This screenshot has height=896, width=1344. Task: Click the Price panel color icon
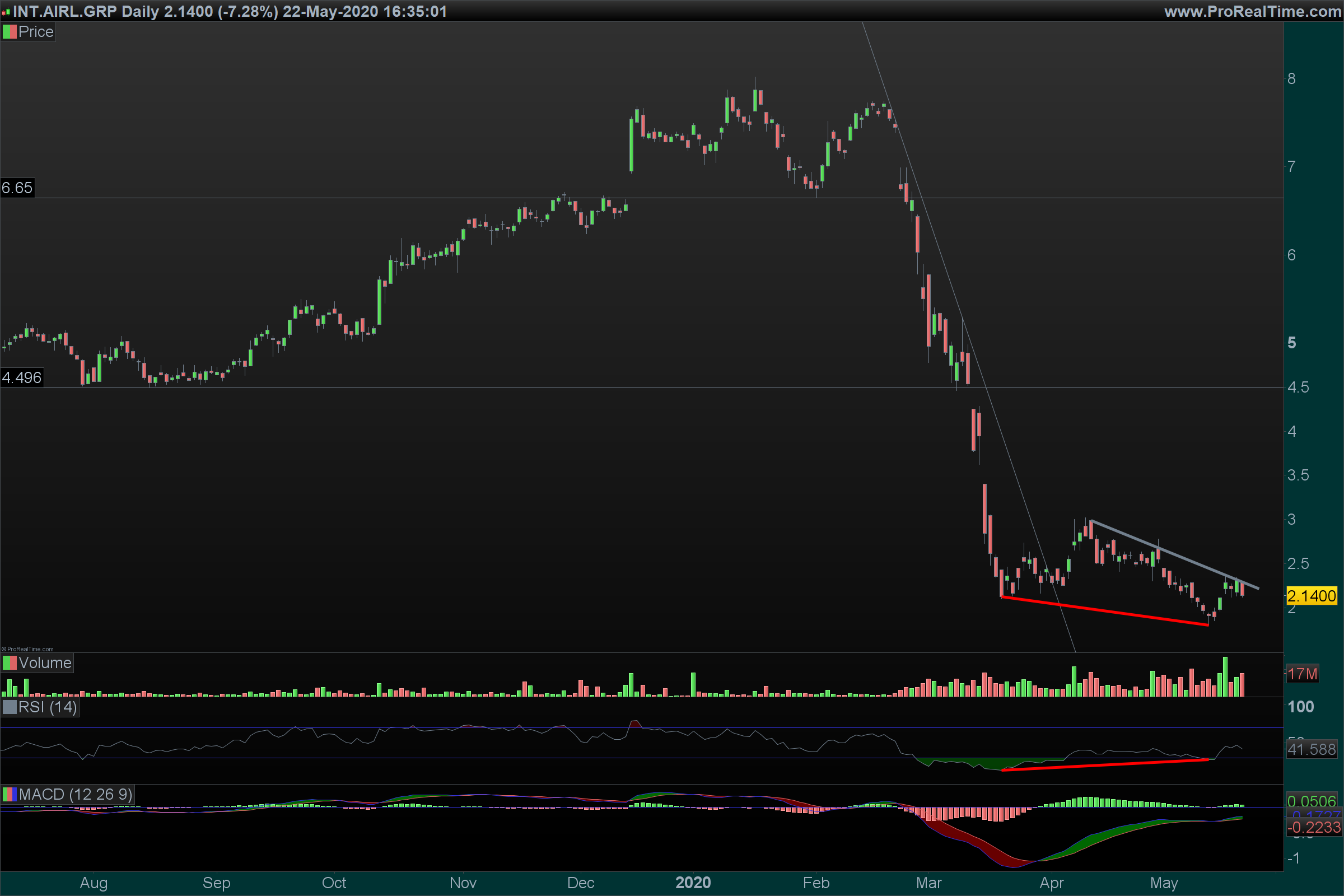coord(9,32)
